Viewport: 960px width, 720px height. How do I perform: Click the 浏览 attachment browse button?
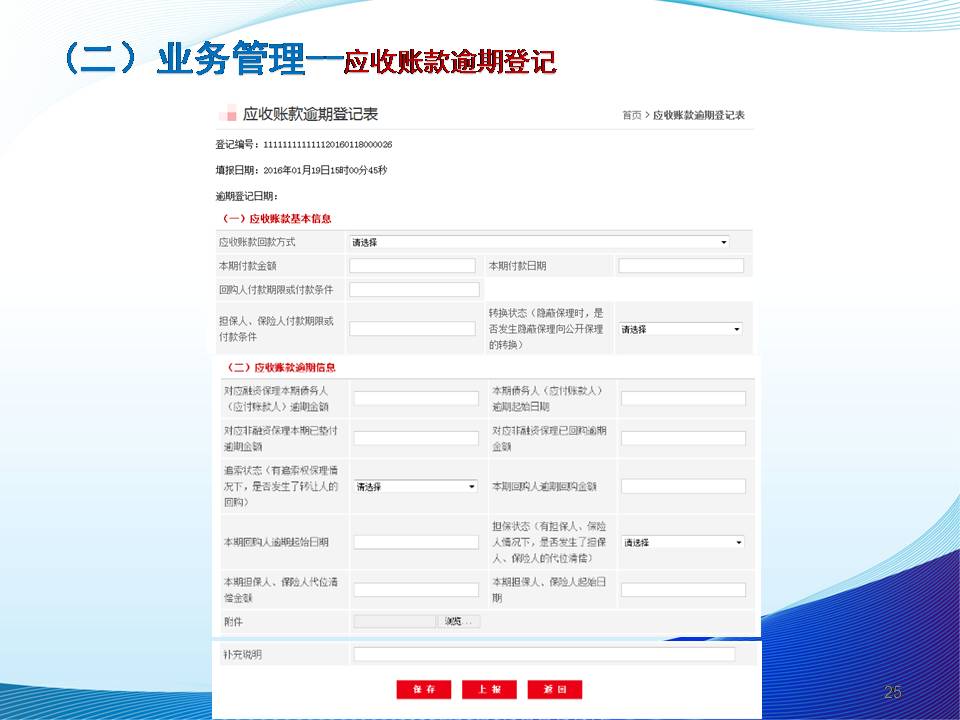point(459,621)
